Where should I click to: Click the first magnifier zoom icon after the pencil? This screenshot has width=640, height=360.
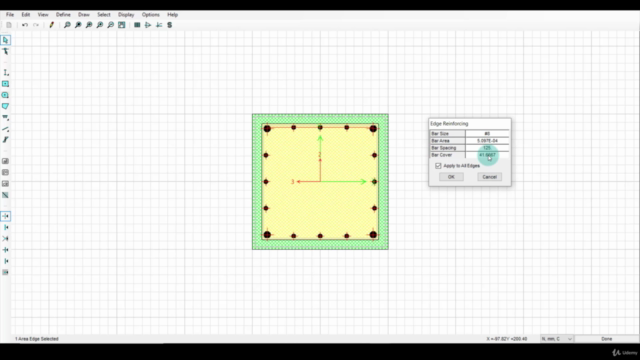[x=67, y=25]
